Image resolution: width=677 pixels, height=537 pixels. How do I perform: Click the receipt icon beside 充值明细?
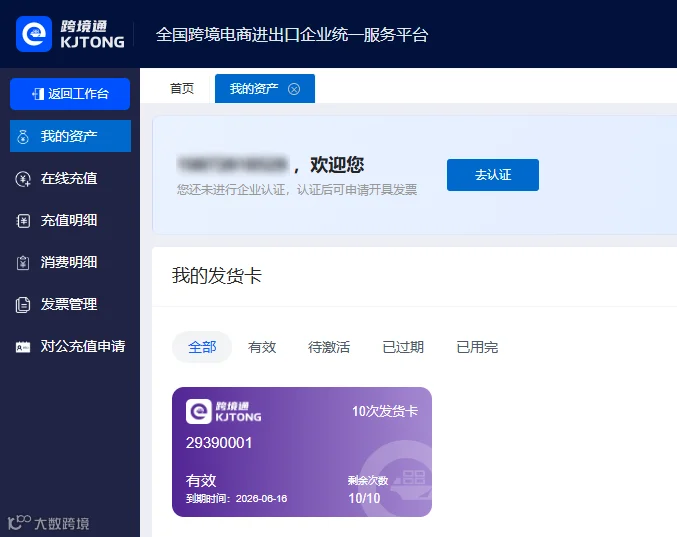[x=23, y=221]
